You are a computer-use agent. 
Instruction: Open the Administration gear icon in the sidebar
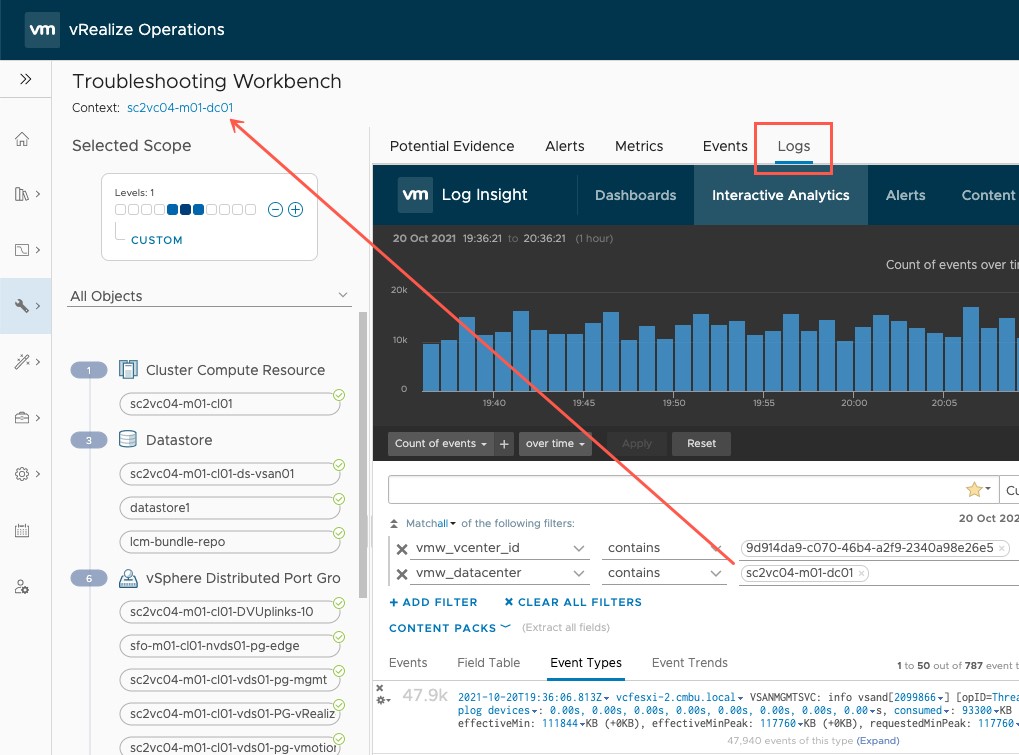[22, 474]
